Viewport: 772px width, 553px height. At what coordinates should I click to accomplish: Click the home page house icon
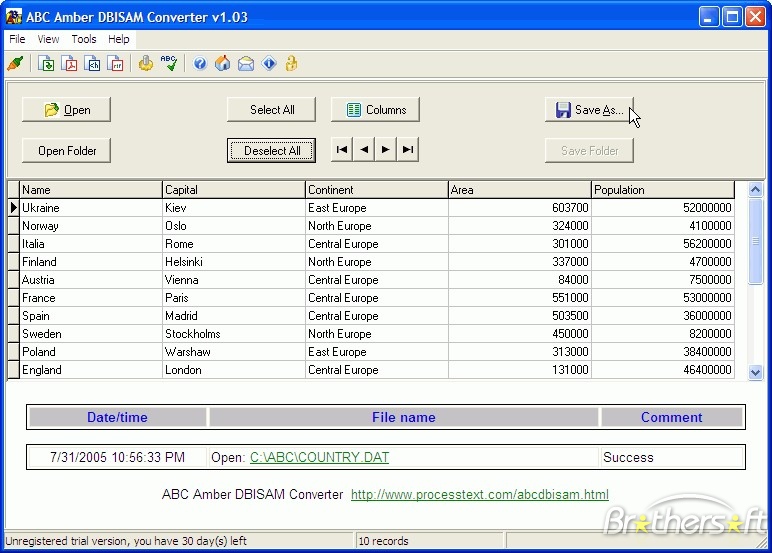[x=223, y=64]
